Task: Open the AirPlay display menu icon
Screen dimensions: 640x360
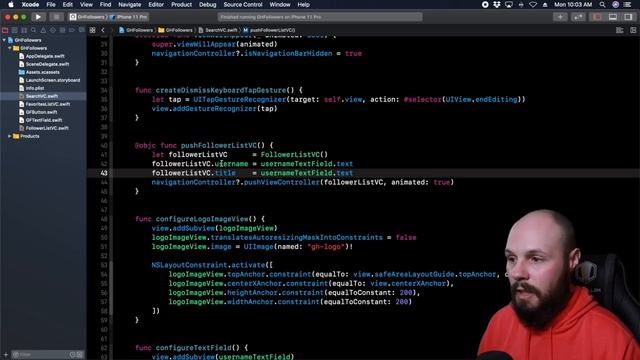Action: (x=509, y=4)
